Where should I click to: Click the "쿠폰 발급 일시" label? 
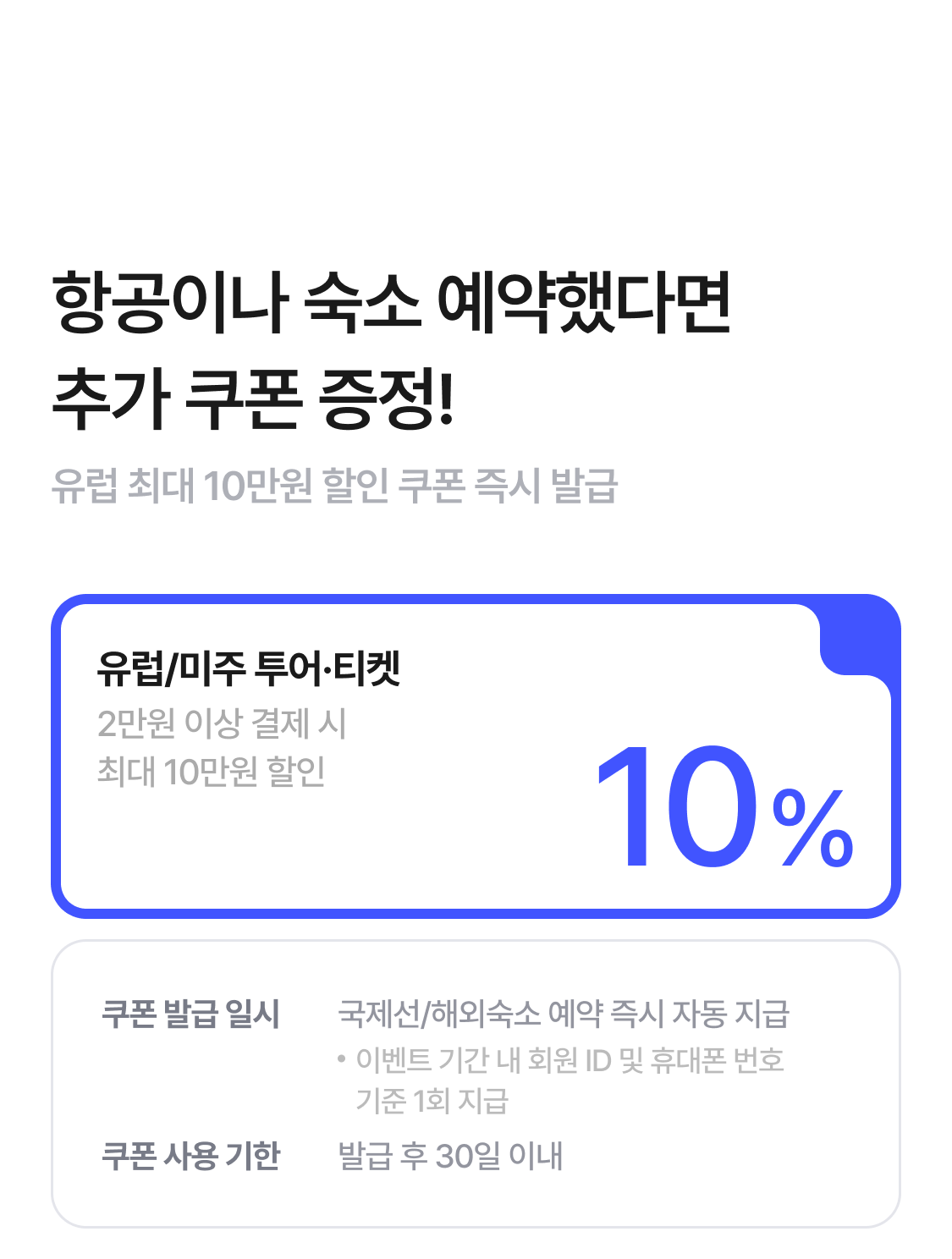pos(190,1013)
